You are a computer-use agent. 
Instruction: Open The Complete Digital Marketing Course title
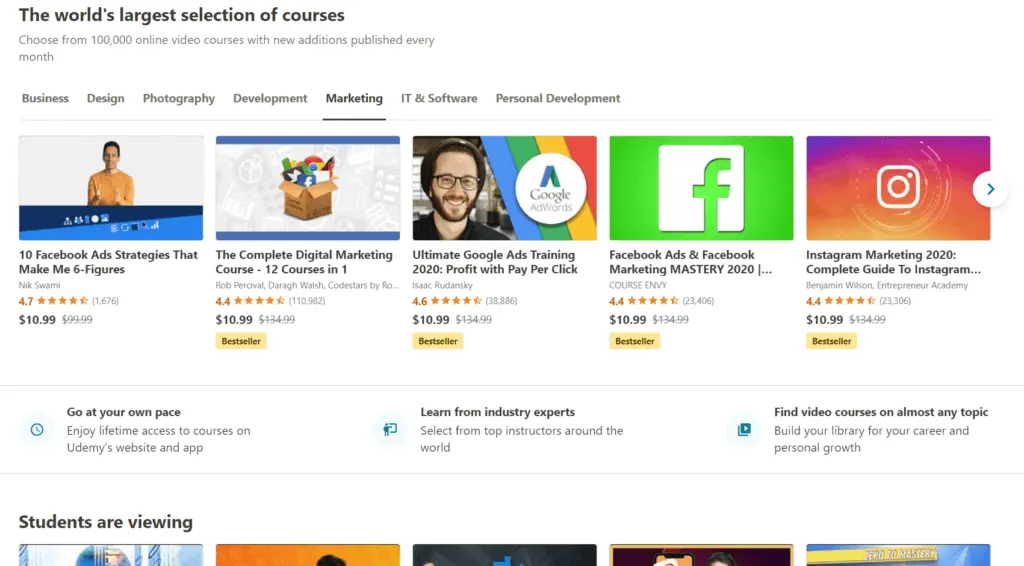coord(304,262)
